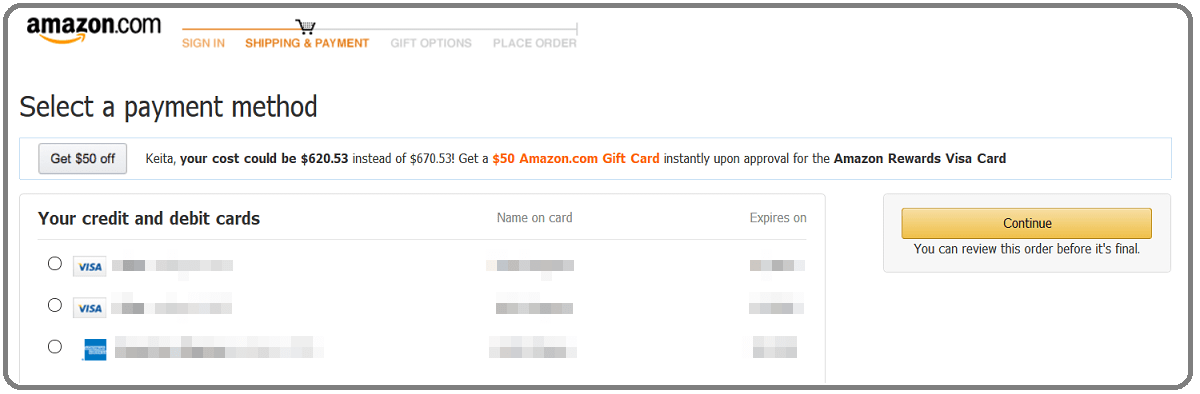
Task: Click the first Visa card logo
Action: pyautogui.click(x=89, y=266)
